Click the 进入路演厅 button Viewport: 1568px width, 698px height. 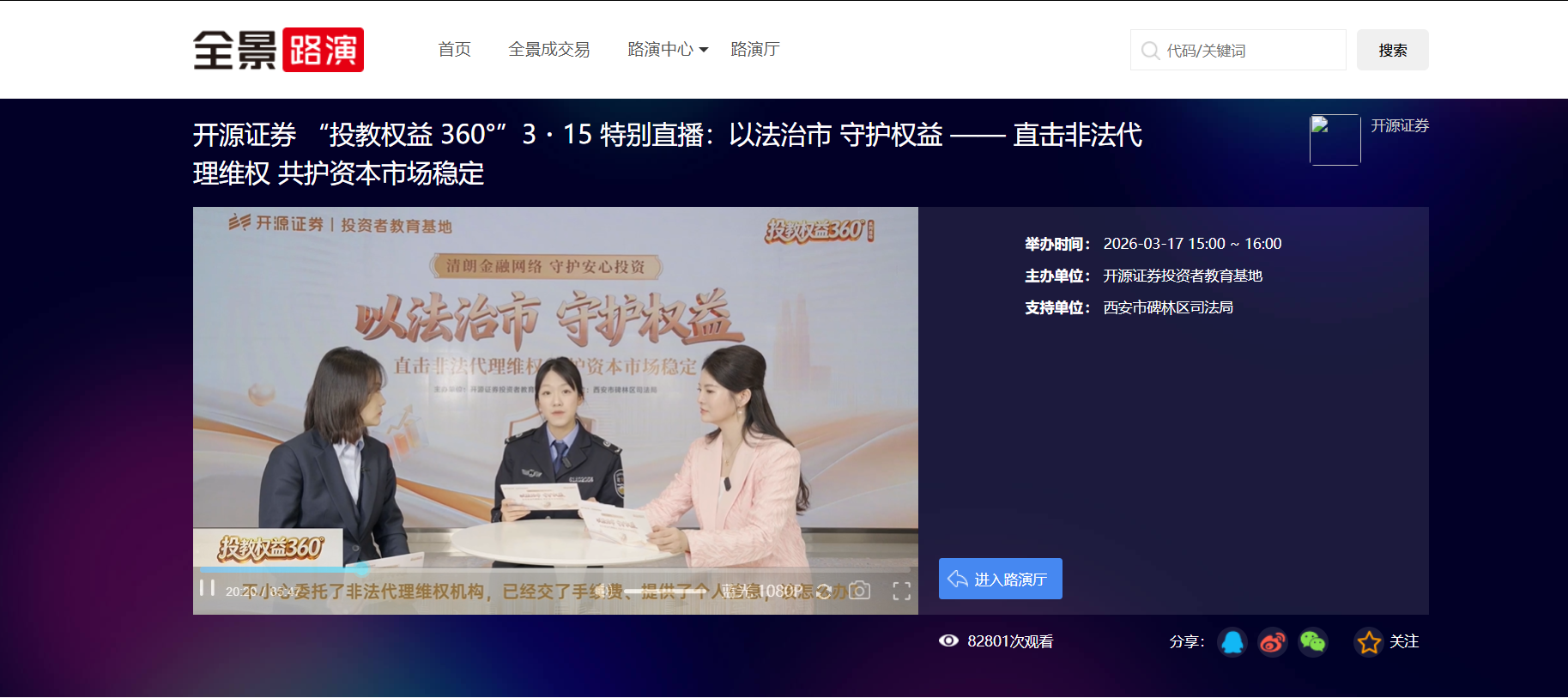pos(1000,580)
